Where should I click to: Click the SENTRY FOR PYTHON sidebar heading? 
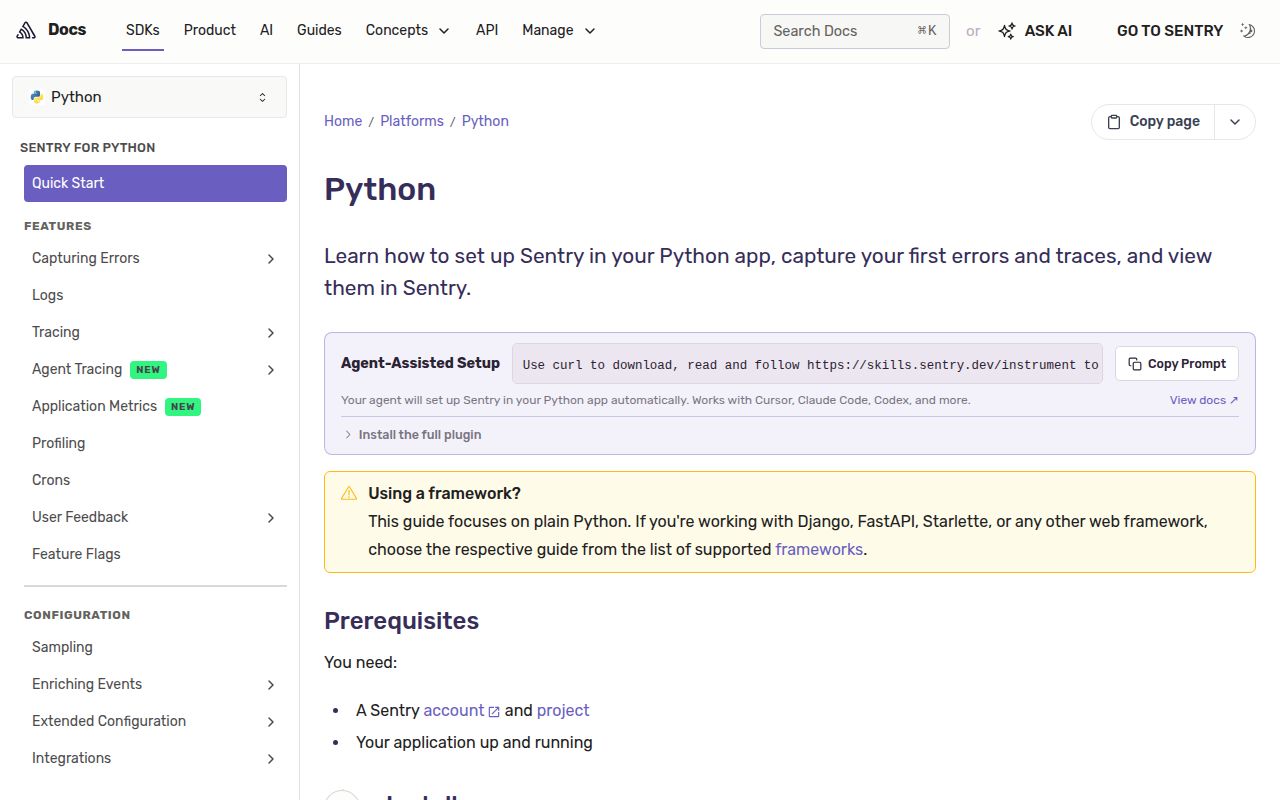(x=88, y=148)
